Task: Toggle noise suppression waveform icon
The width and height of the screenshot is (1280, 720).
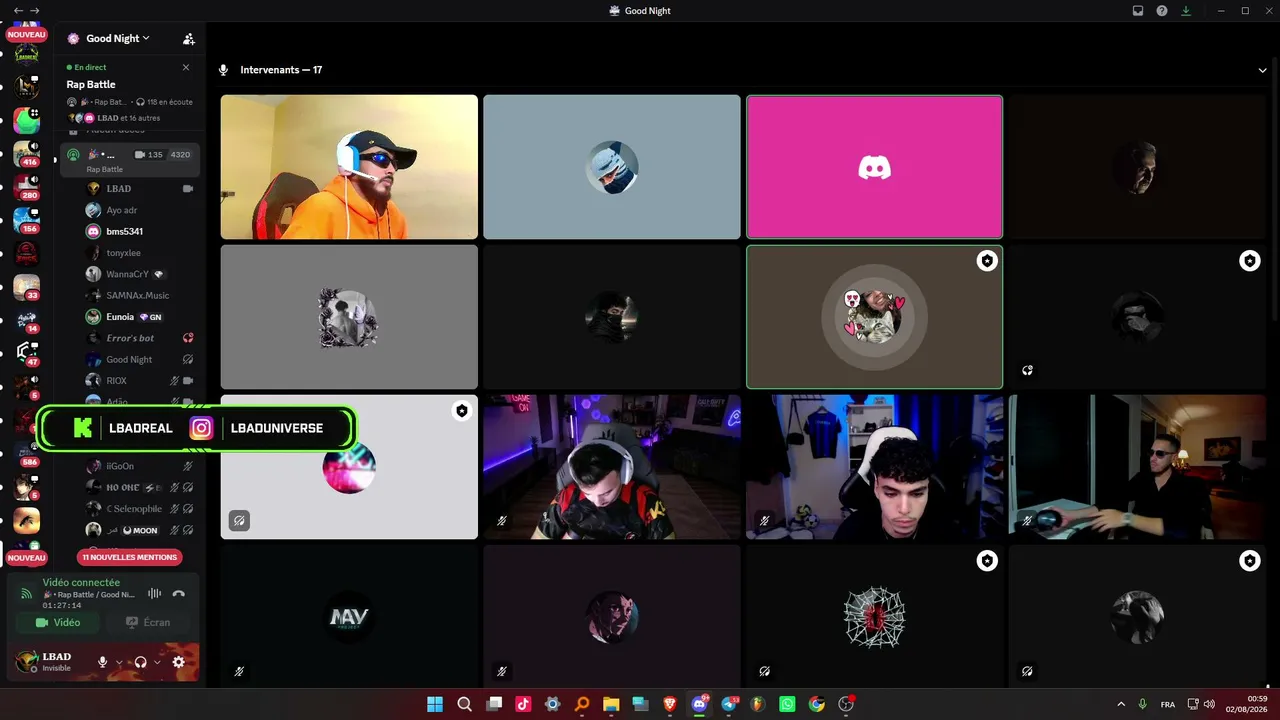Action: tap(155, 593)
